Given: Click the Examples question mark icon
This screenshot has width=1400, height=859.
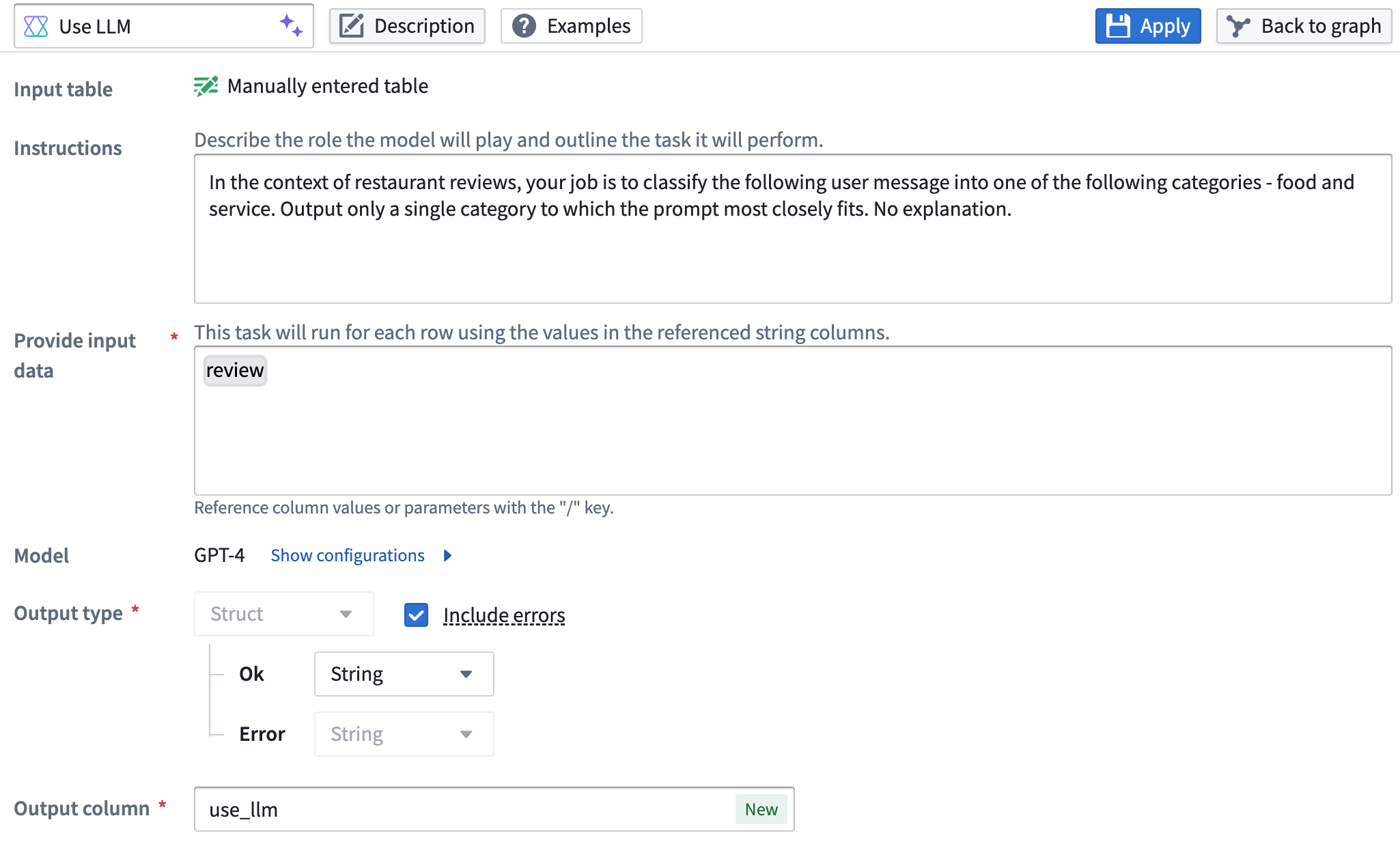Looking at the screenshot, I should point(524,26).
